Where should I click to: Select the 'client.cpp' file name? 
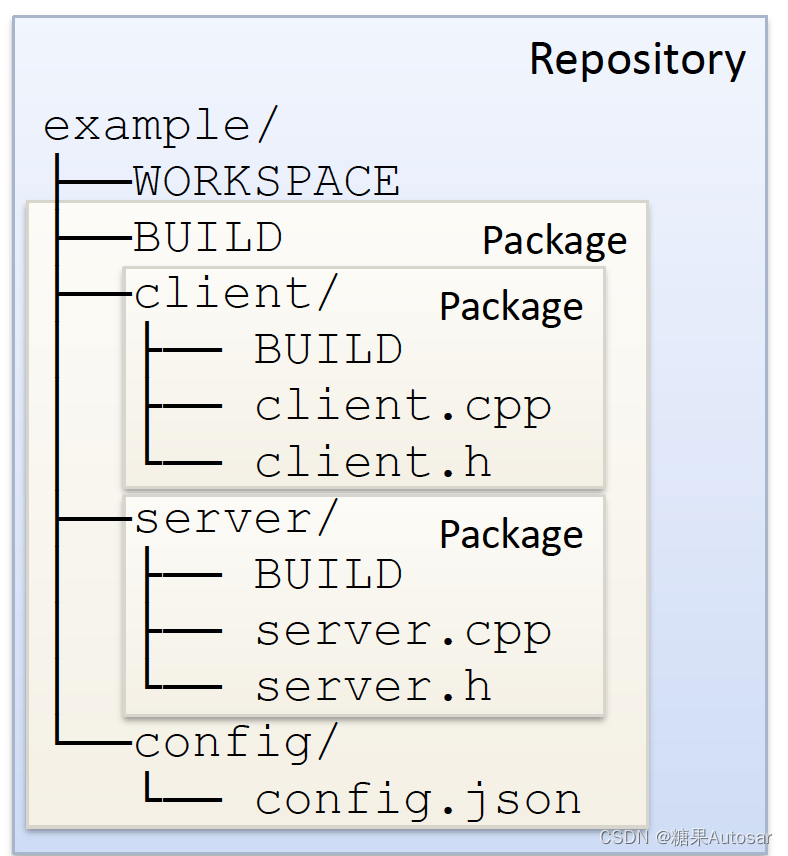(x=403, y=408)
